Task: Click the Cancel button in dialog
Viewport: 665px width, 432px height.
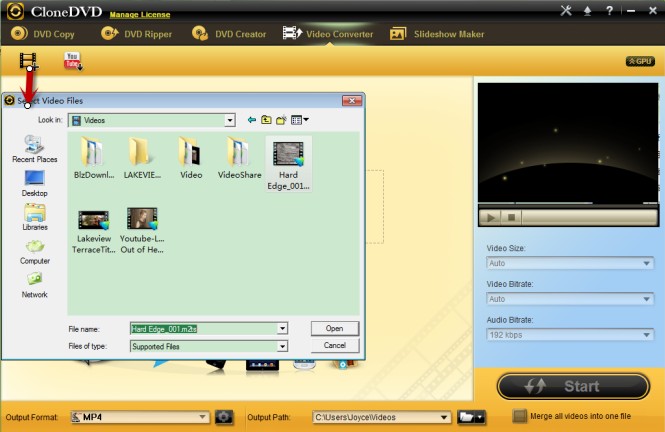Action: (x=335, y=346)
